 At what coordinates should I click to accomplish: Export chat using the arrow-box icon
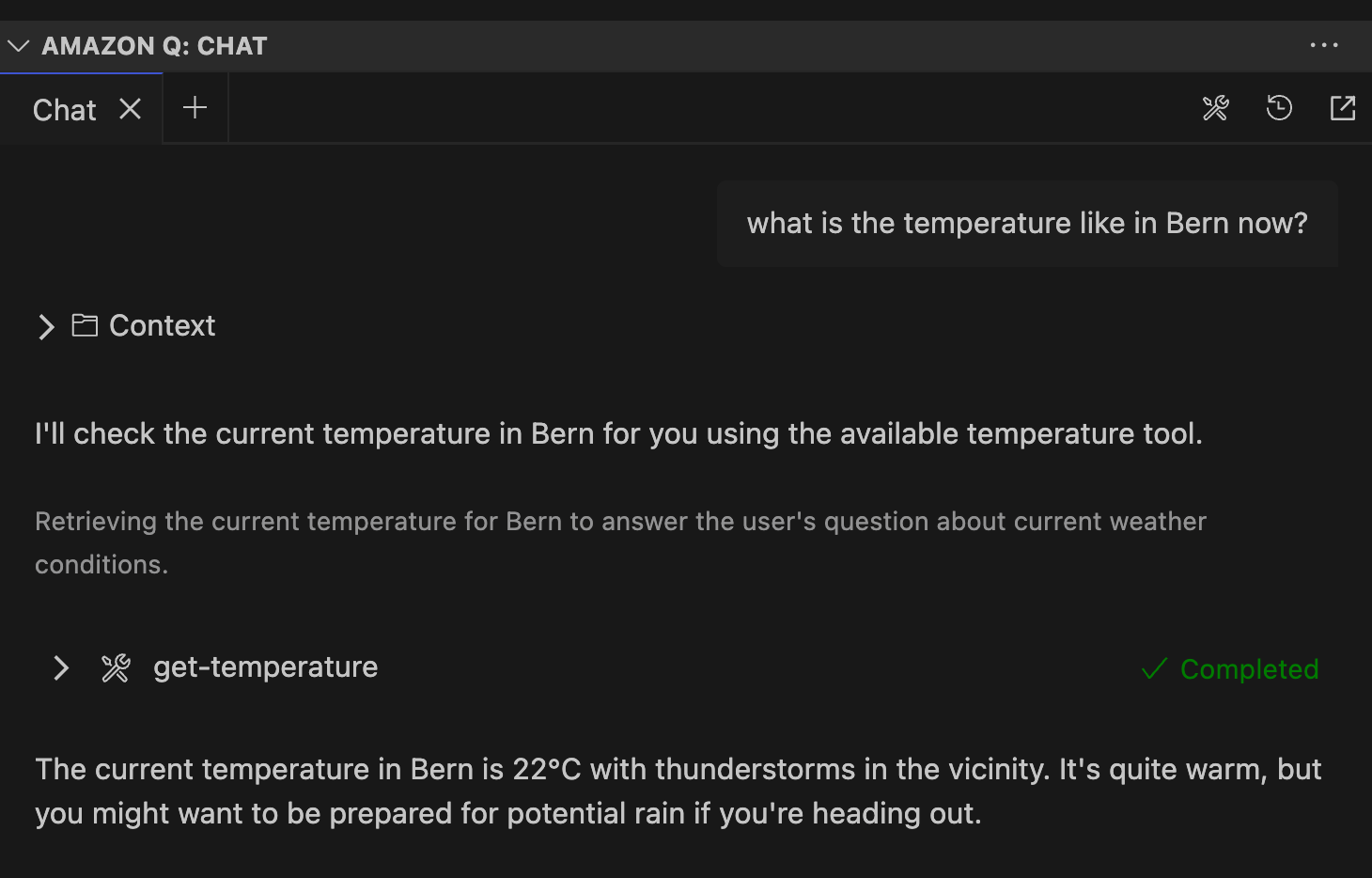point(1343,108)
